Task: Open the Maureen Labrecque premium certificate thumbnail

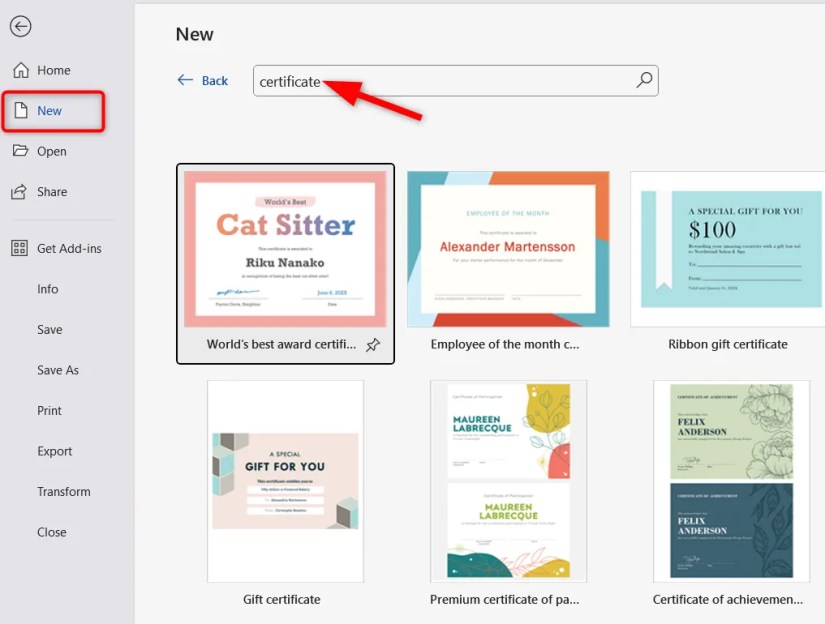Action: (x=508, y=481)
